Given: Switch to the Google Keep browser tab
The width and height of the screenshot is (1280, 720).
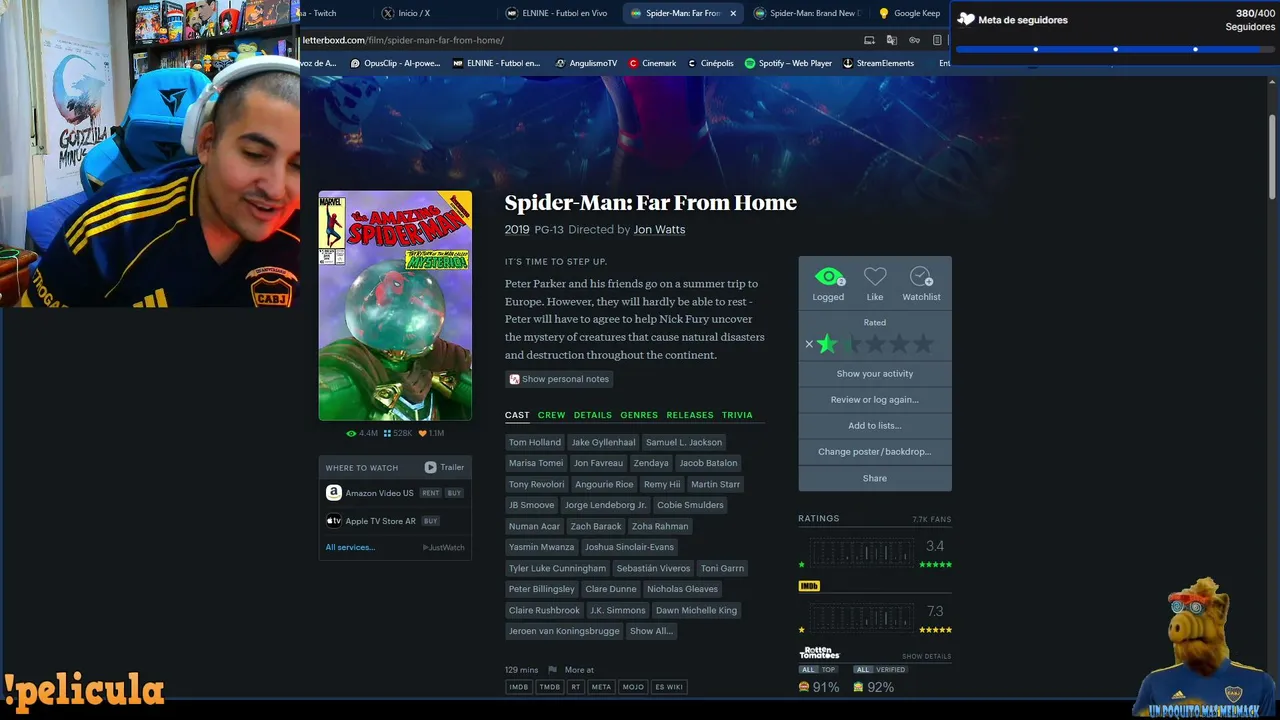Looking at the screenshot, I should pyautogui.click(x=910, y=13).
